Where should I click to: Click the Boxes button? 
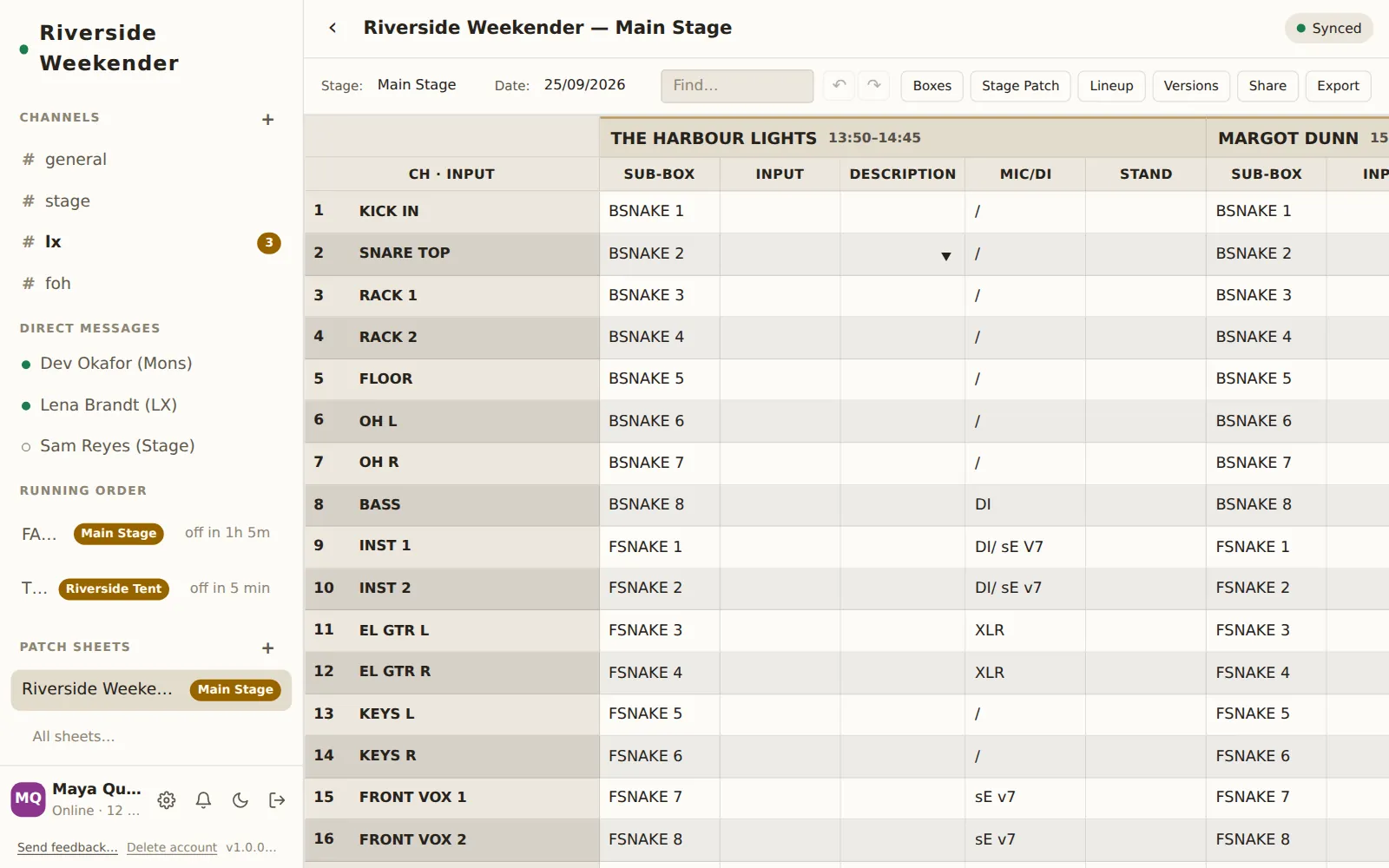[x=931, y=86]
